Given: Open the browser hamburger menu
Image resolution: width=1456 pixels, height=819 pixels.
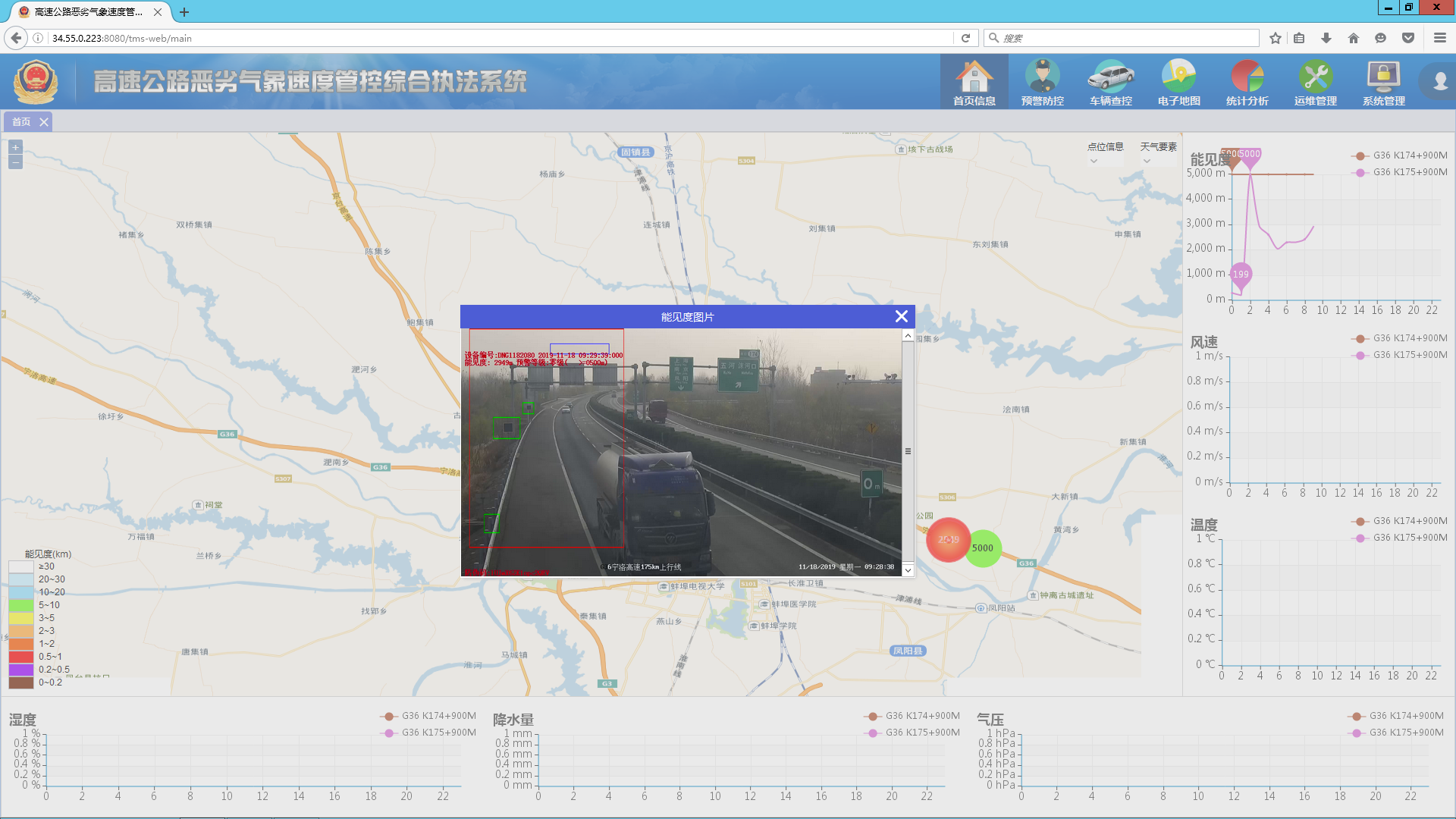Looking at the screenshot, I should 1439,38.
